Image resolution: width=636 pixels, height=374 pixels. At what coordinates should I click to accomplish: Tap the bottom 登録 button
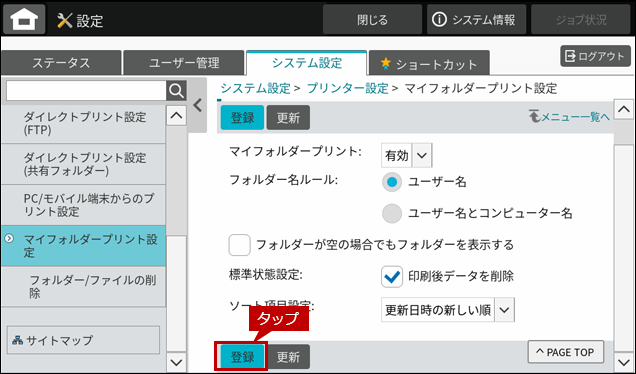[x=242, y=357]
